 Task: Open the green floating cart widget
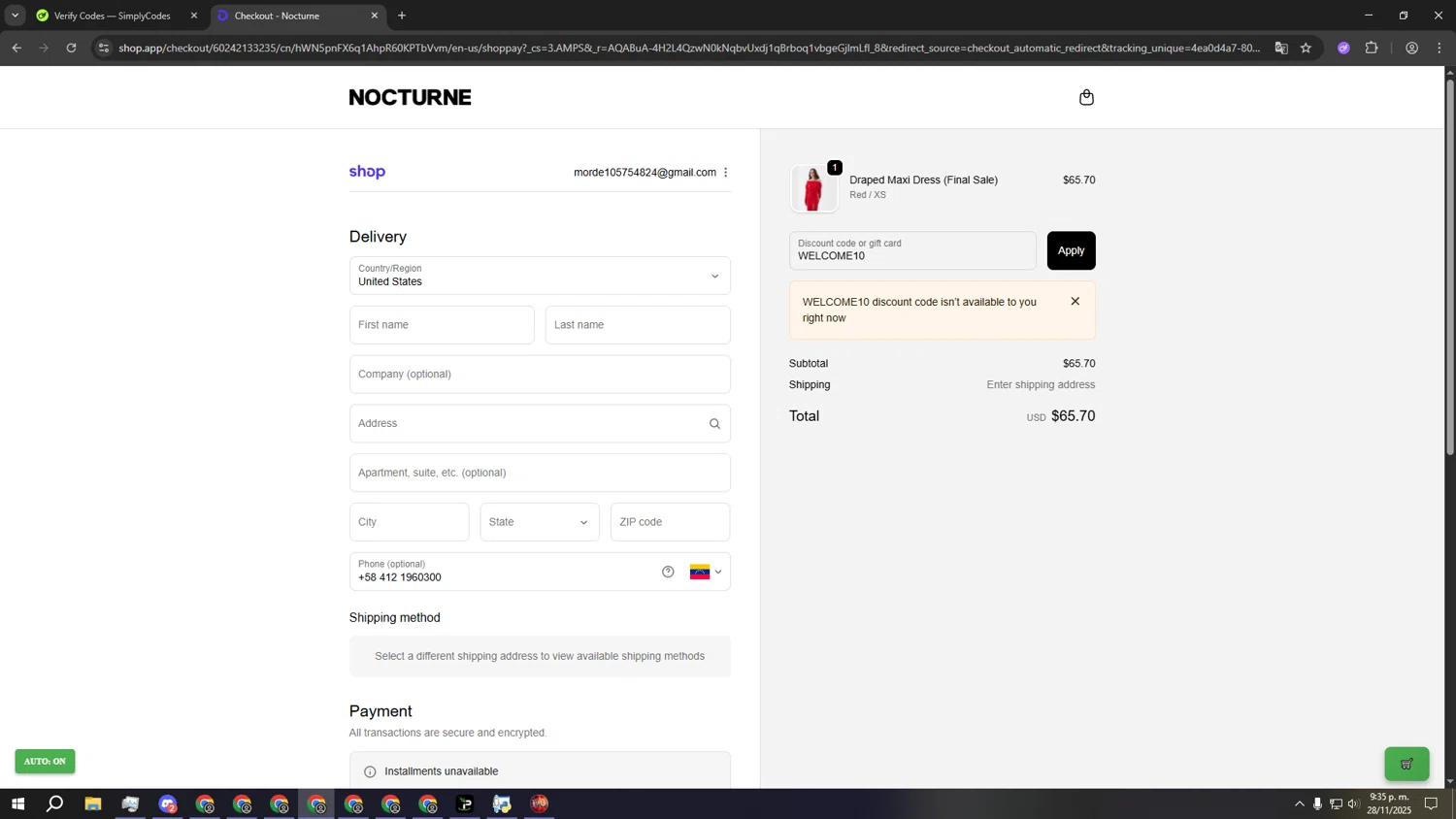pyautogui.click(x=1406, y=764)
